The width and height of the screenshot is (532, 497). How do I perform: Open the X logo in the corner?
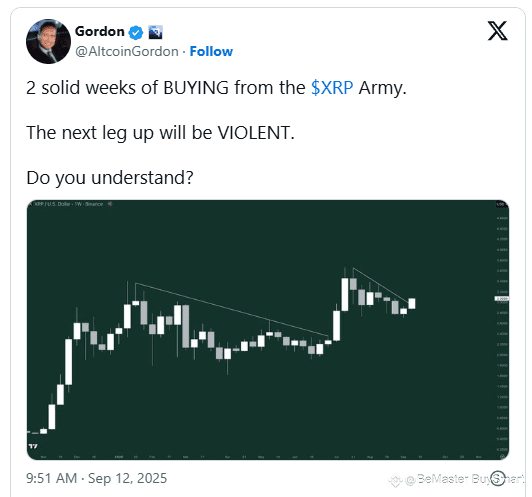[x=497, y=31]
